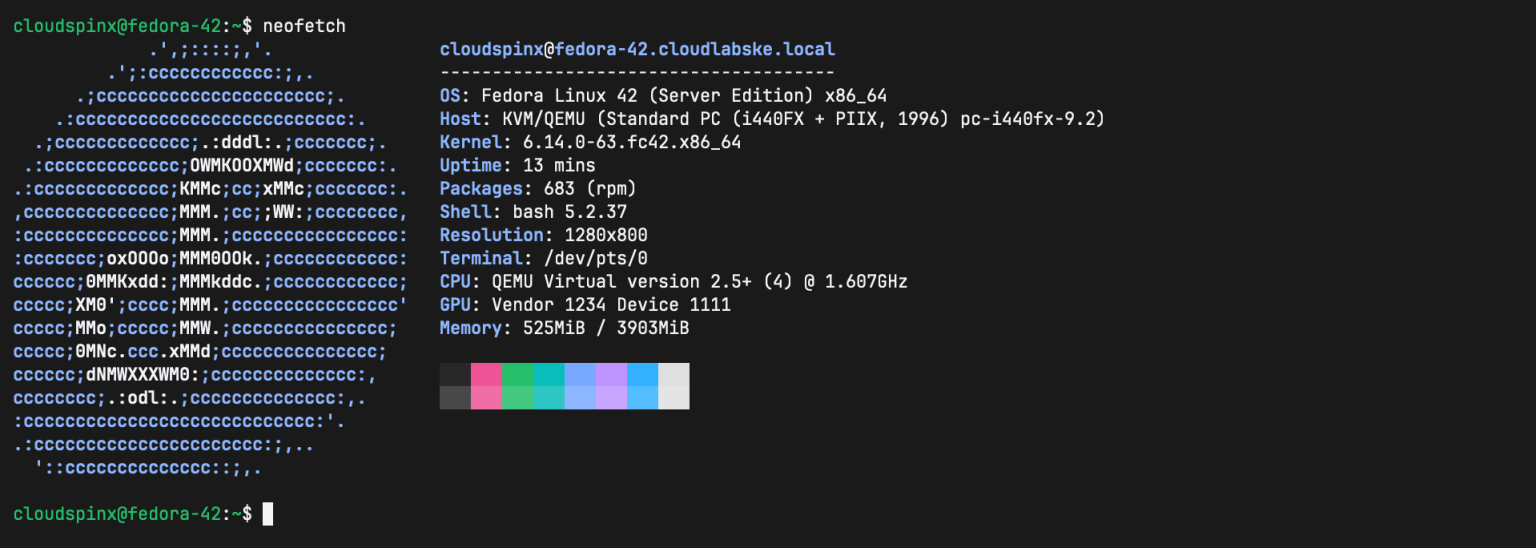1536x548 pixels.
Task: Click the cloudspinx@fedora-42.cloudlabske.local header
Action: pos(637,49)
